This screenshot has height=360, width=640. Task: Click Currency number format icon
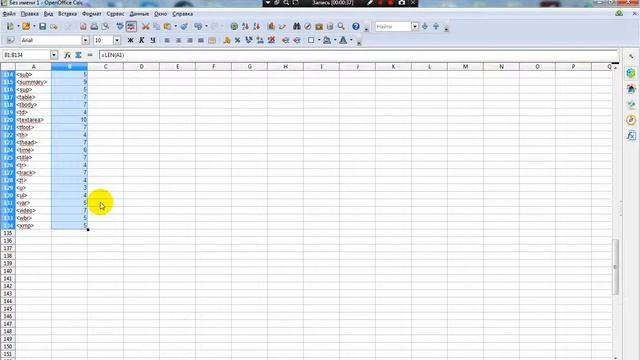227,40
